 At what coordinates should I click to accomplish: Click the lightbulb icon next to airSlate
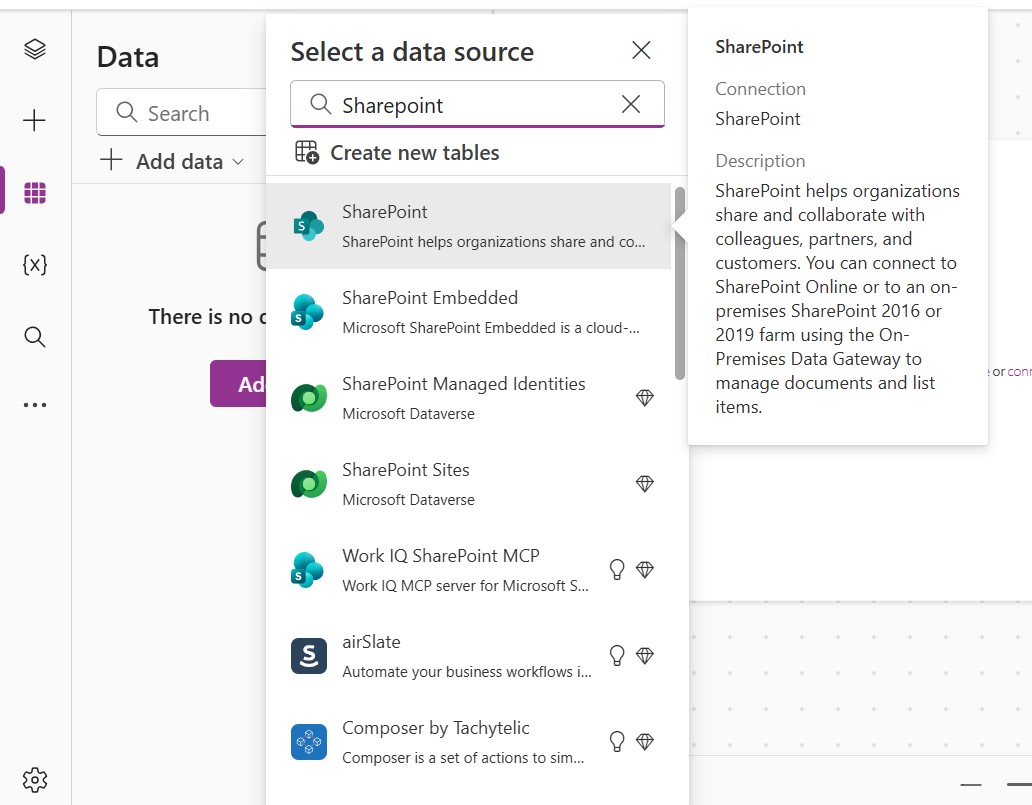[617, 655]
